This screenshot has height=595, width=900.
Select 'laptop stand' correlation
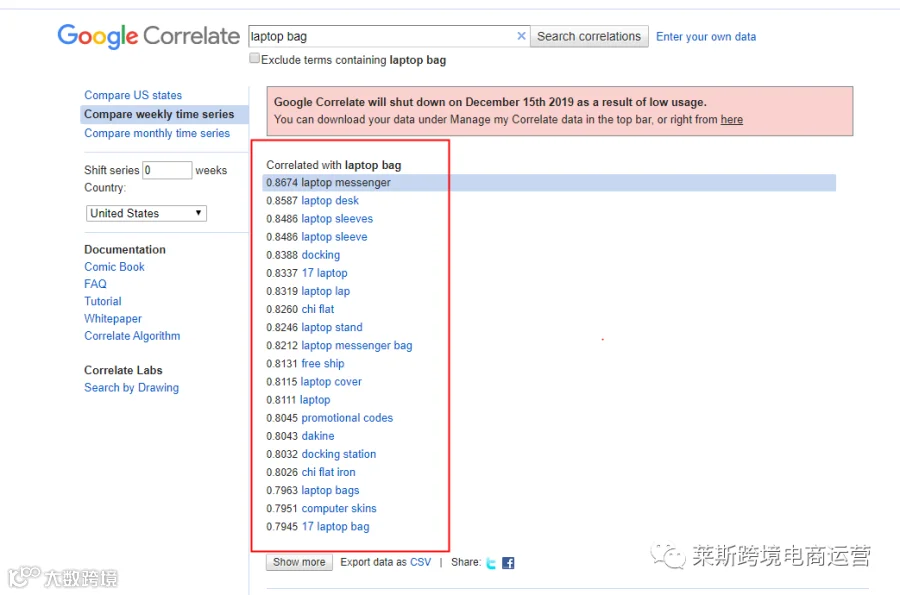332,327
